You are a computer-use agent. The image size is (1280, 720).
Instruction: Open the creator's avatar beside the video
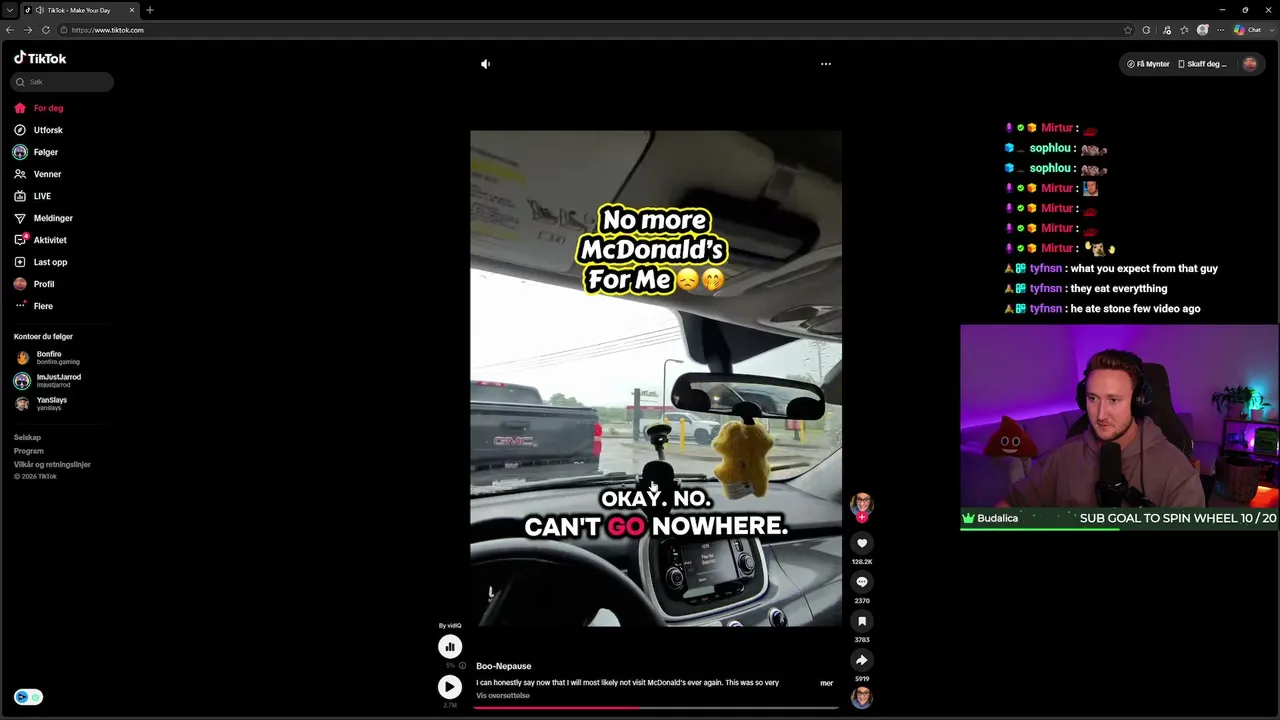point(862,503)
